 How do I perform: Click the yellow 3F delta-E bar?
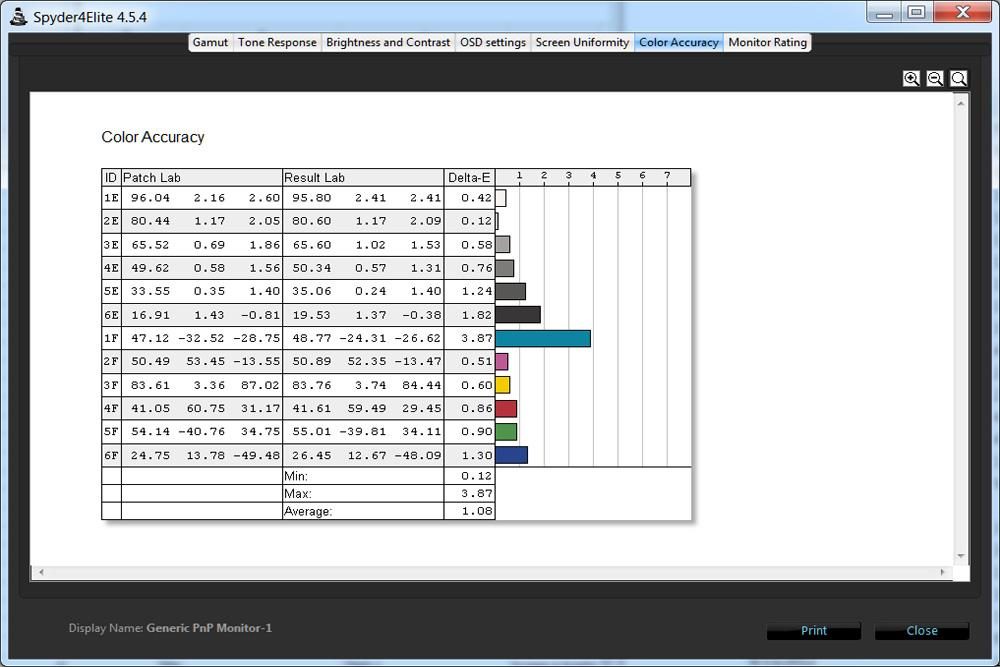pyautogui.click(x=503, y=385)
